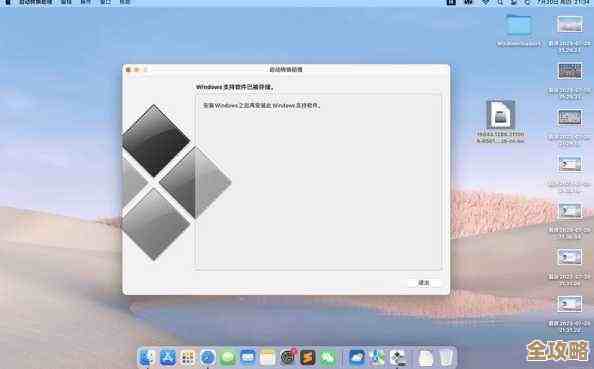
Task: Open the 窗口 (Window) menu
Action: (x=105, y=2)
